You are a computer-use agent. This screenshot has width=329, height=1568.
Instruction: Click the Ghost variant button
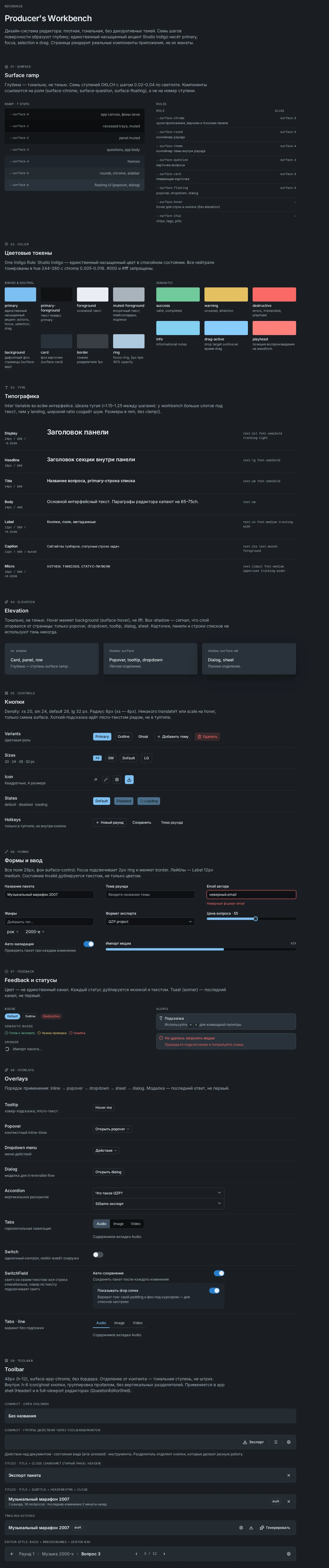tap(143, 737)
